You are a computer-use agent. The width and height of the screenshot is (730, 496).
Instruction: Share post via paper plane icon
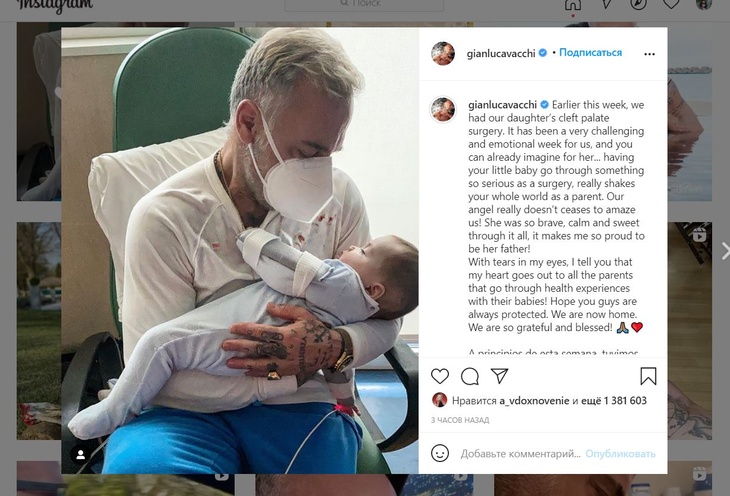coord(499,376)
